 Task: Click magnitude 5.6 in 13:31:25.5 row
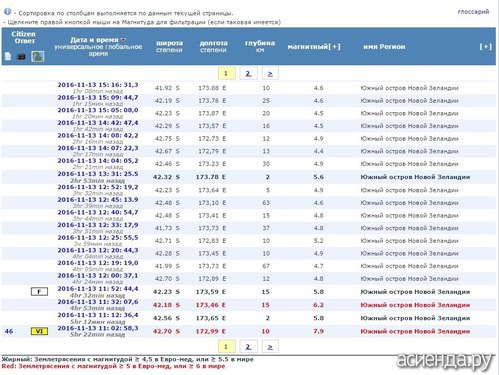click(x=318, y=177)
